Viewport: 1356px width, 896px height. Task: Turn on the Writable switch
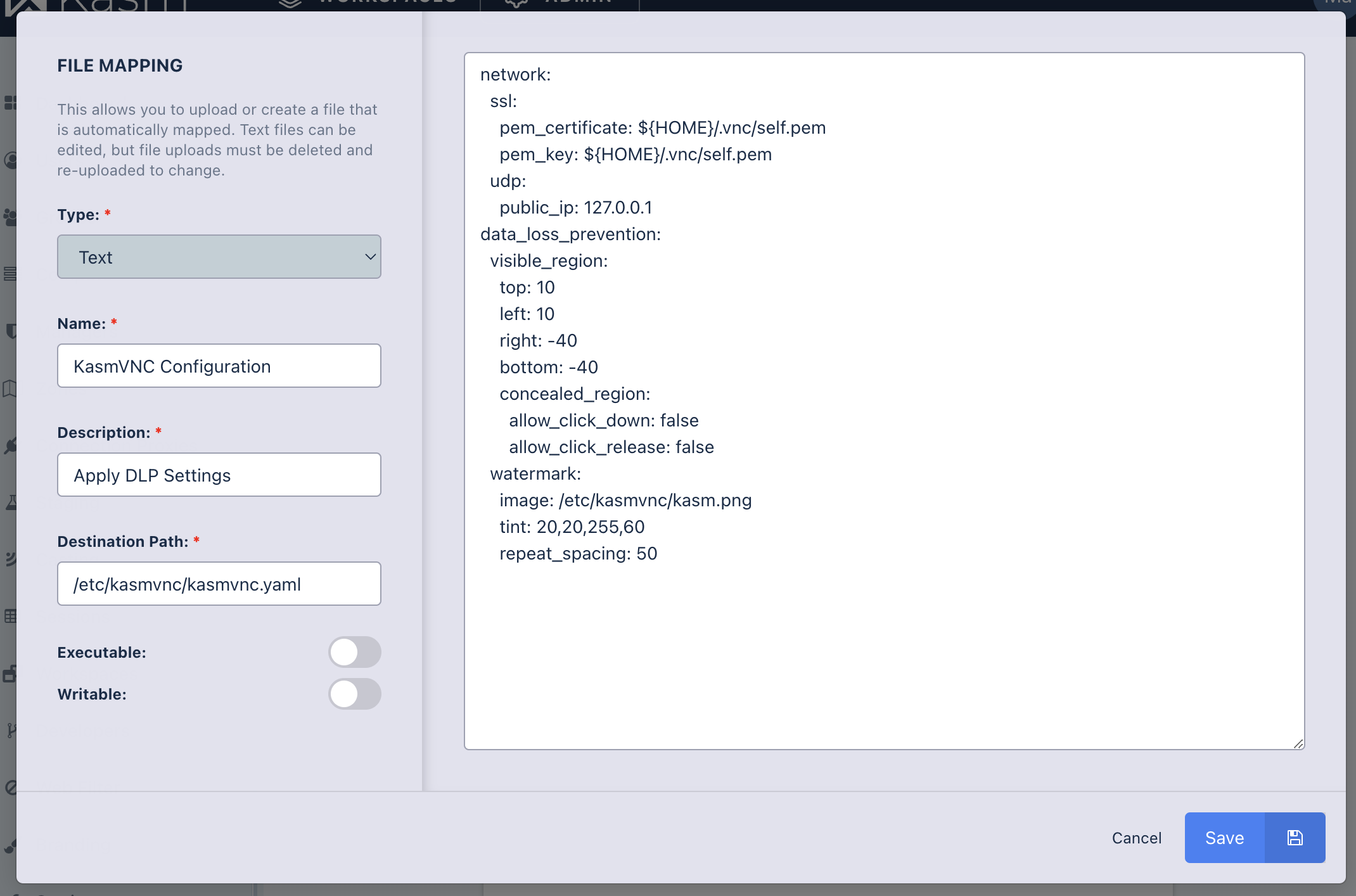[355, 694]
